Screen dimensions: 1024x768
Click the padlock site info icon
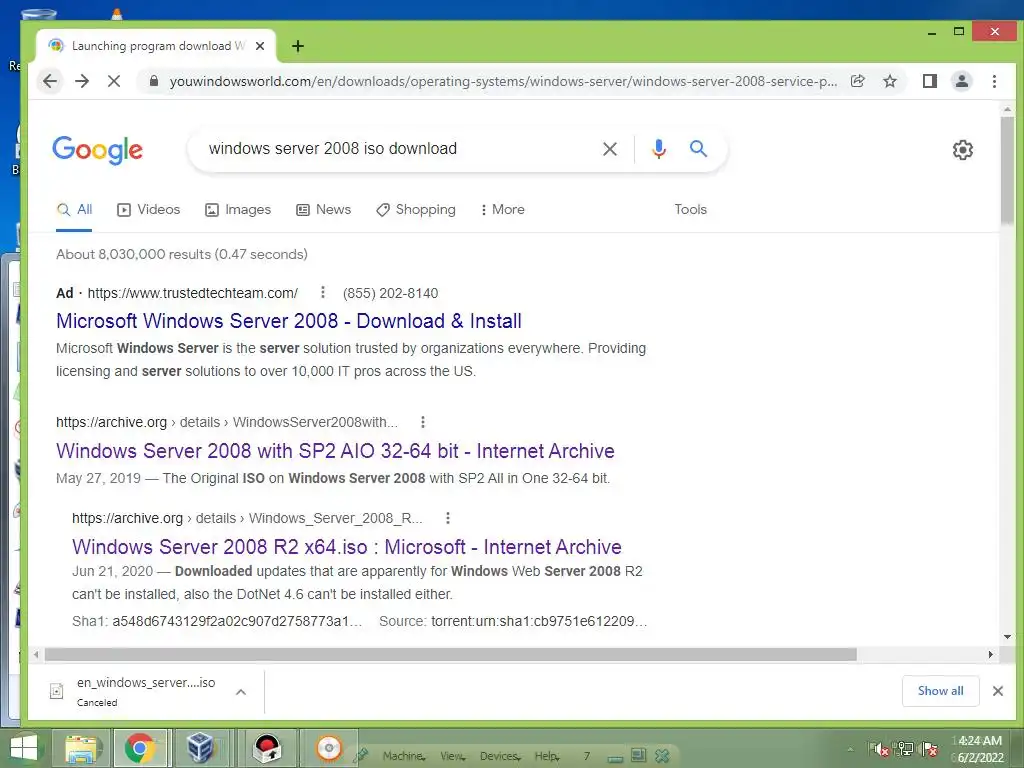[154, 81]
